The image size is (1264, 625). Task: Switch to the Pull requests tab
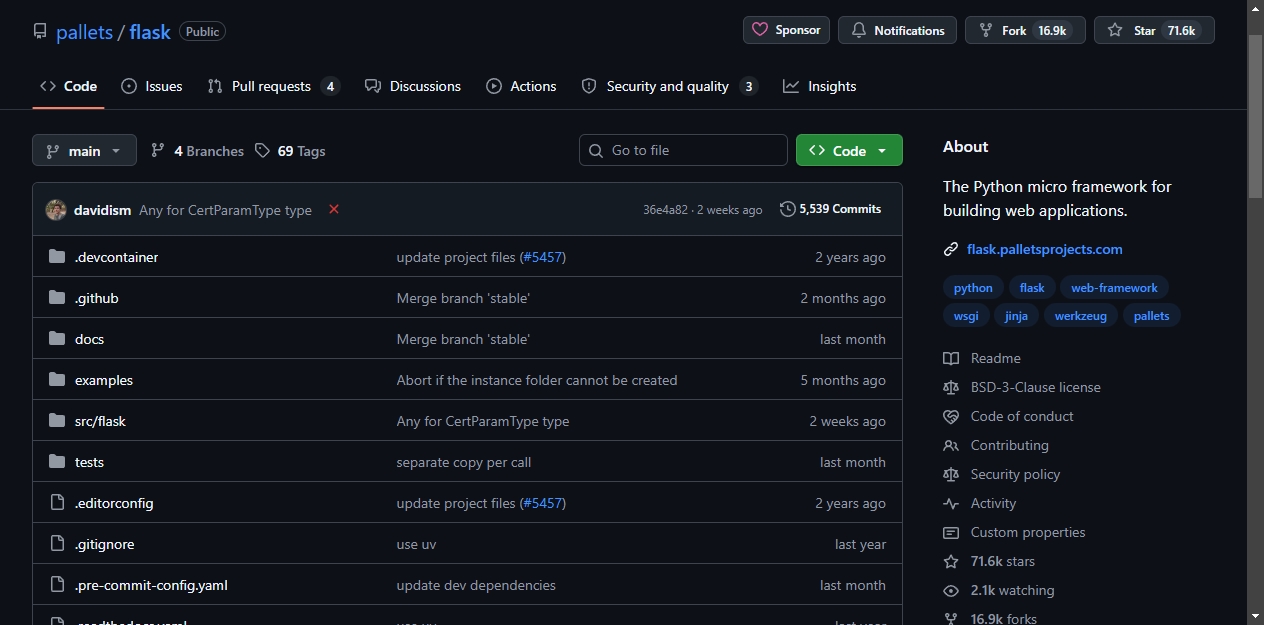(x=273, y=86)
